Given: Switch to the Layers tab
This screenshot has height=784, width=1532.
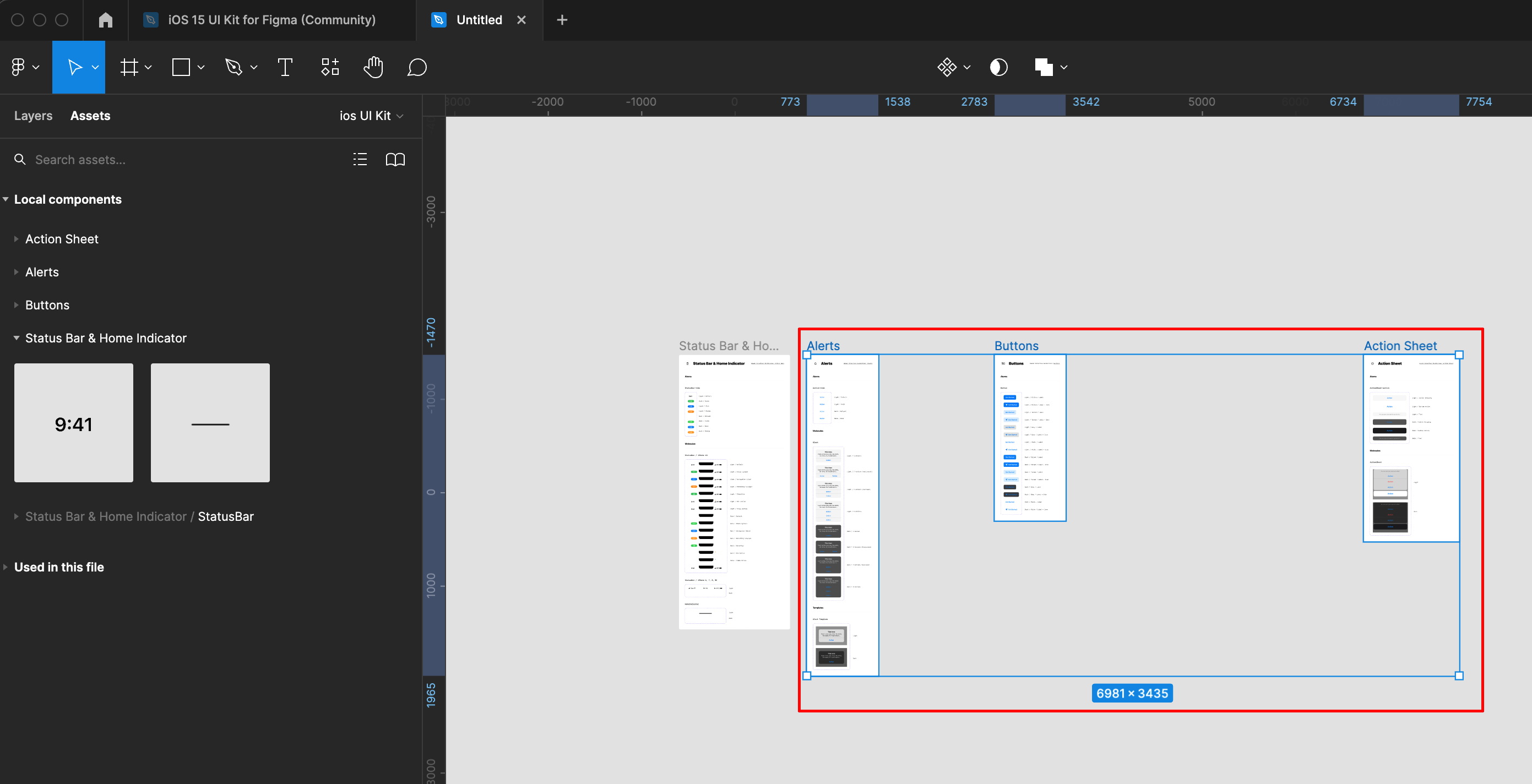Looking at the screenshot, I should pyautogui.click(x=33, y=116).
